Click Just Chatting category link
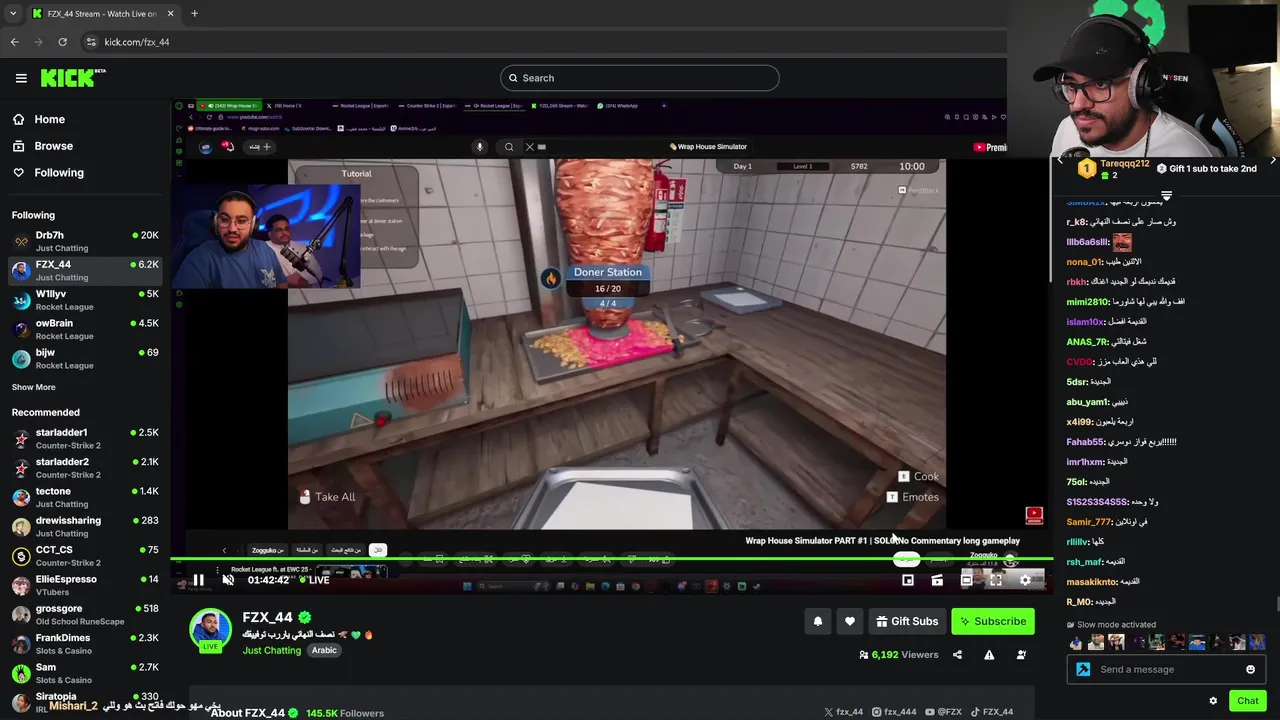The height and width of the screenshot is (720, 1280). point(271,650)
